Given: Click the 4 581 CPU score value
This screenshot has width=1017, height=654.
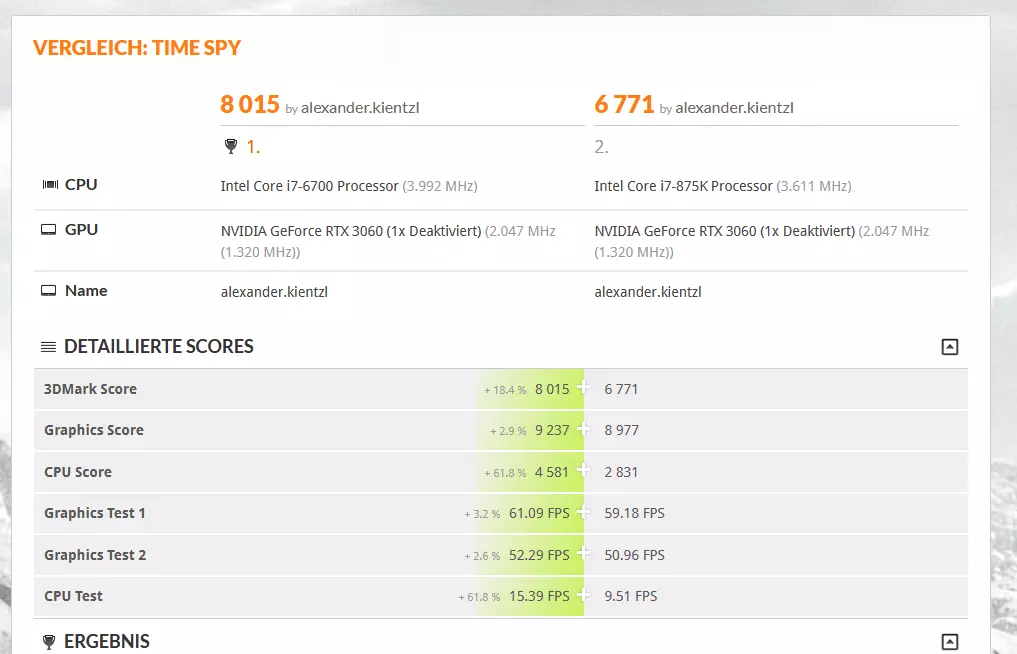Looking at the screenshot, I should click(x=551, y=472).
